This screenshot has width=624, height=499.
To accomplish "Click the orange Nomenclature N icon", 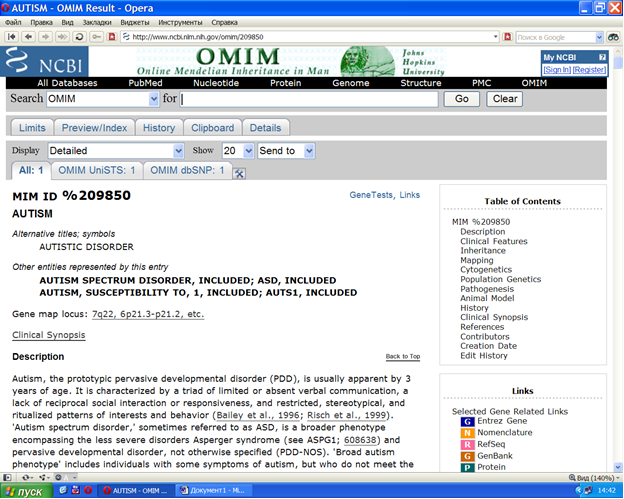I will pos(467,433).
